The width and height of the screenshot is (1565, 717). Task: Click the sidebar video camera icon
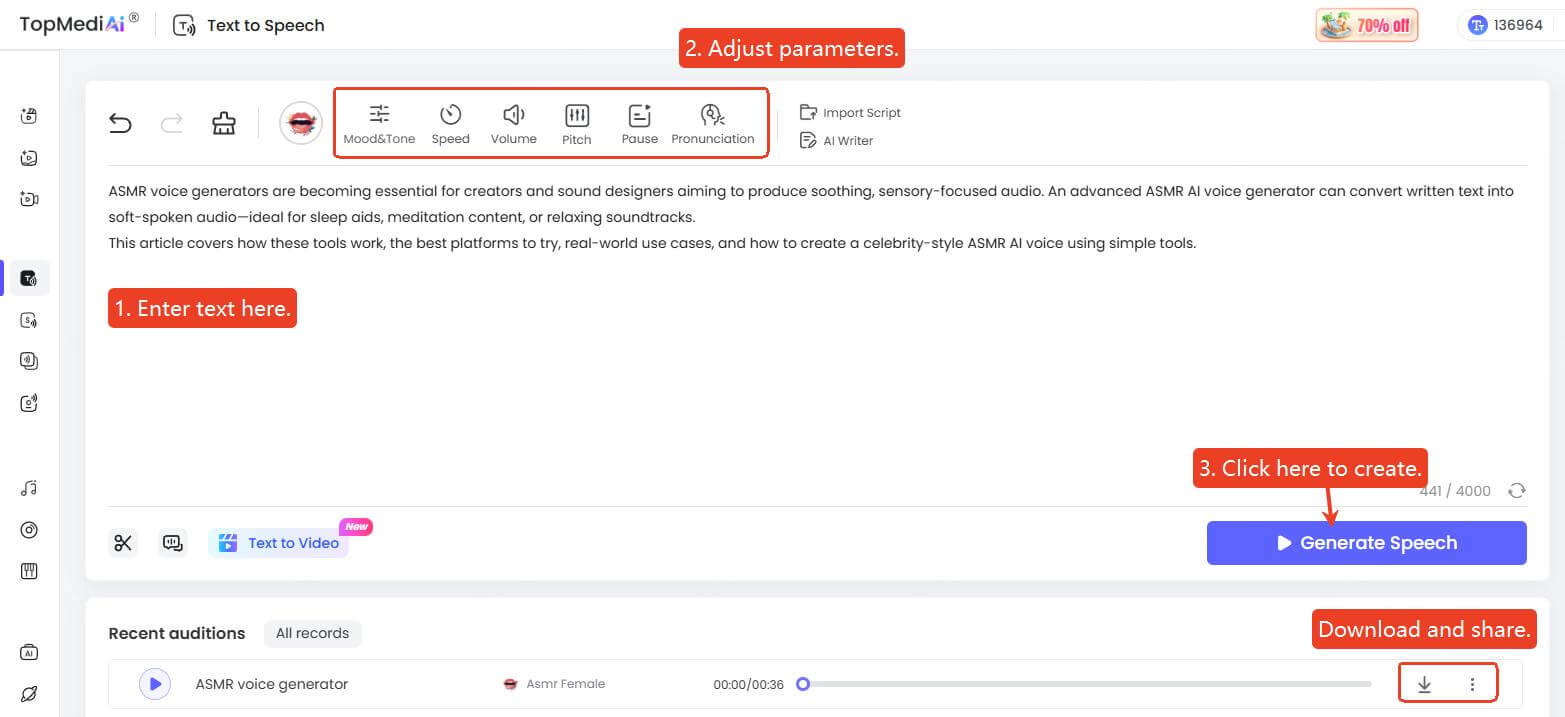pos(29,199)
